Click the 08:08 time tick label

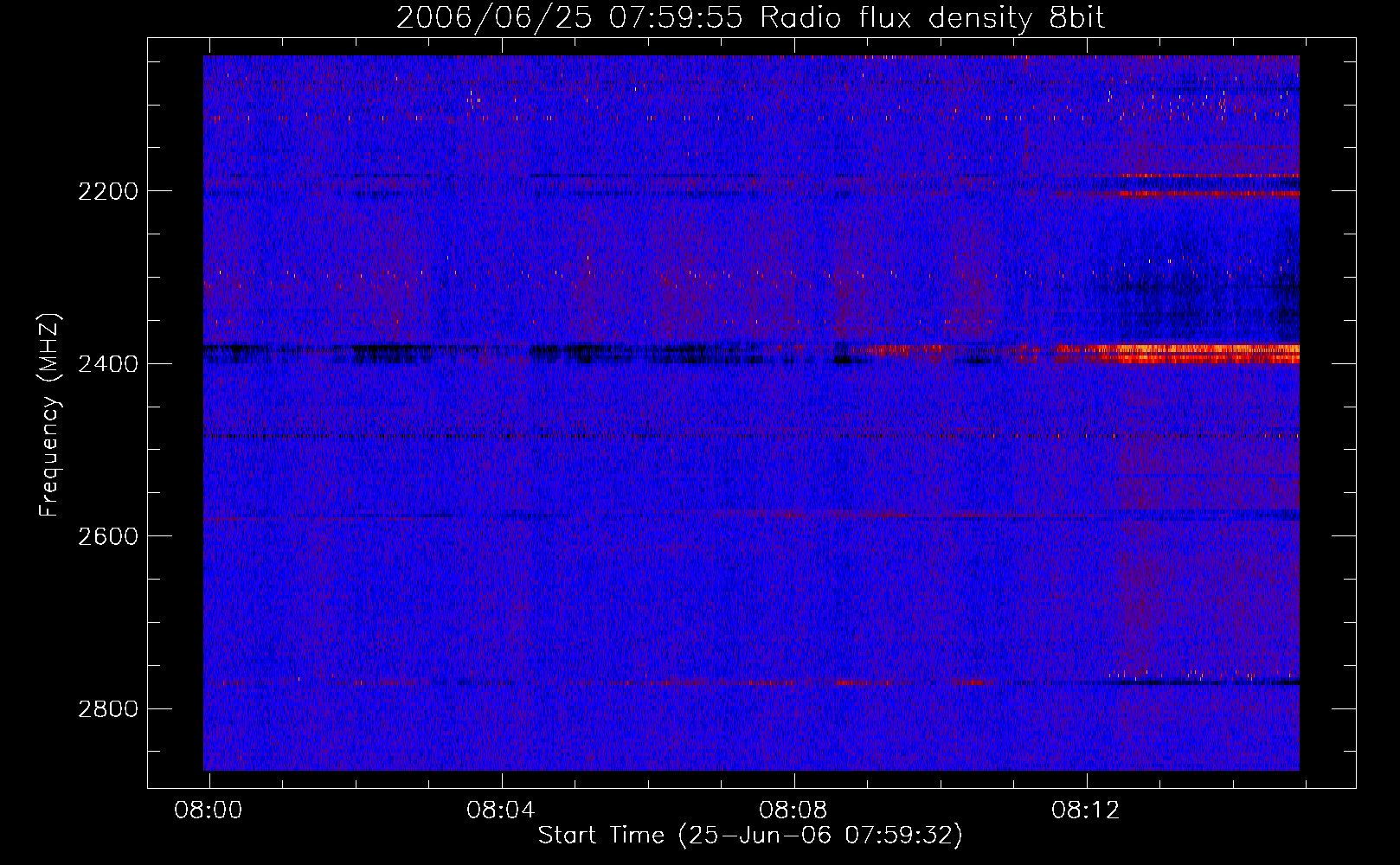[x=793, y=811]
